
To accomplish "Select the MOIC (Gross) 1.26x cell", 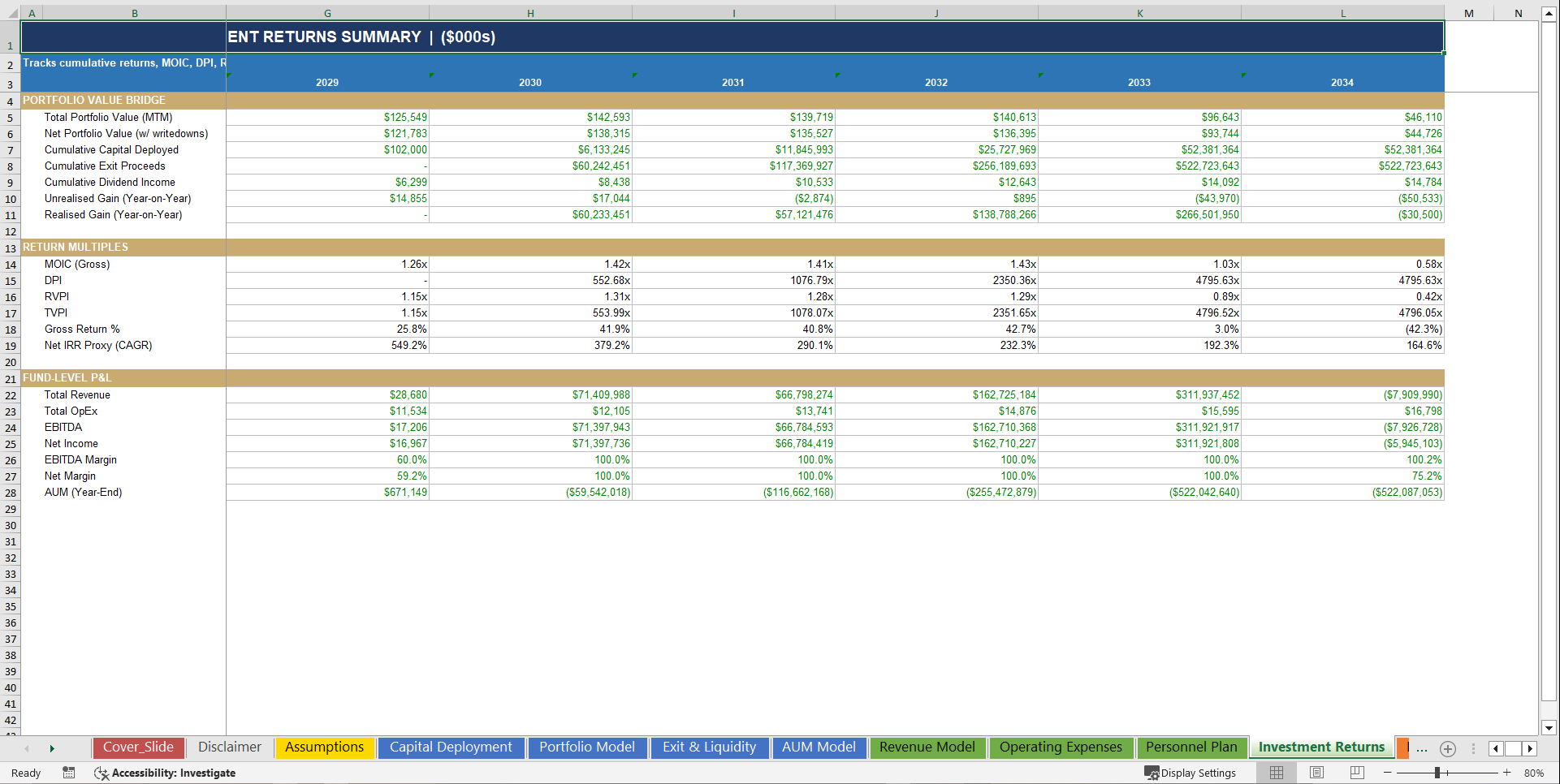I will coord(327,264).
